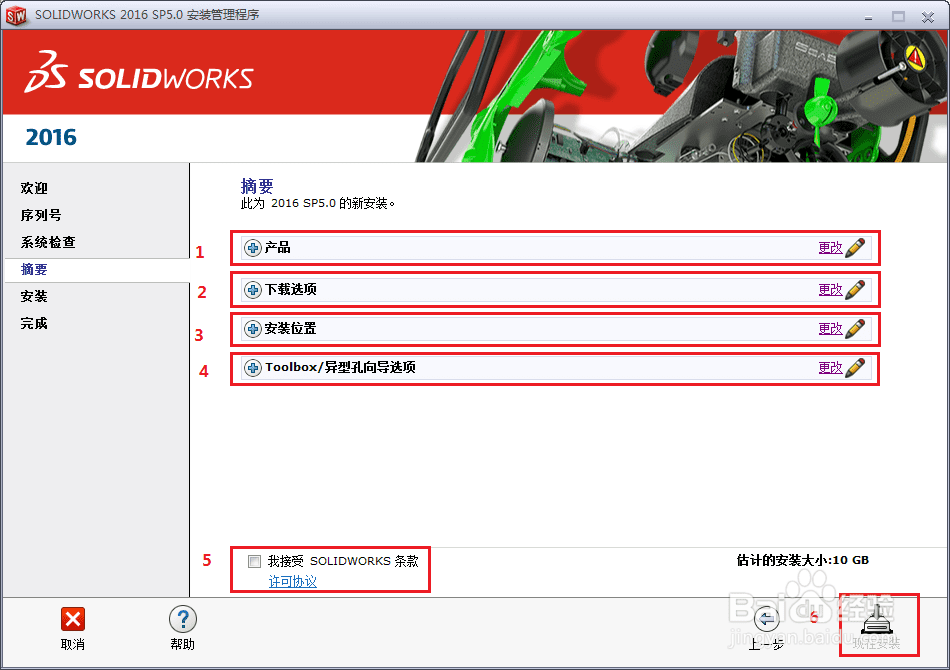Screen dimensions: 950x670
Task: Expand the 产品 section plus icon
Action: click(253, 248)
